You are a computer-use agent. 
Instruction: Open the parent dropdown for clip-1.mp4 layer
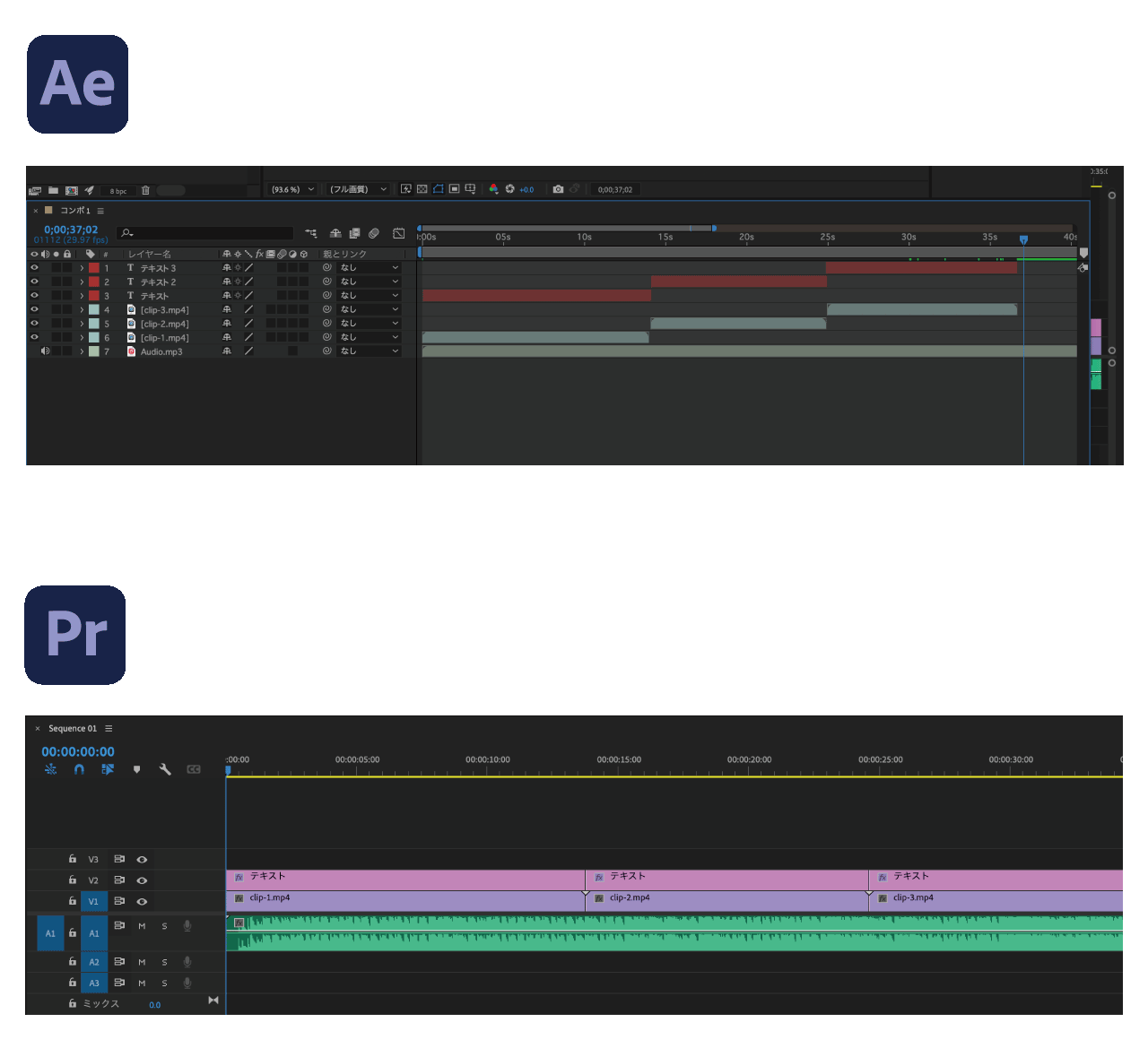coord(369,337)
